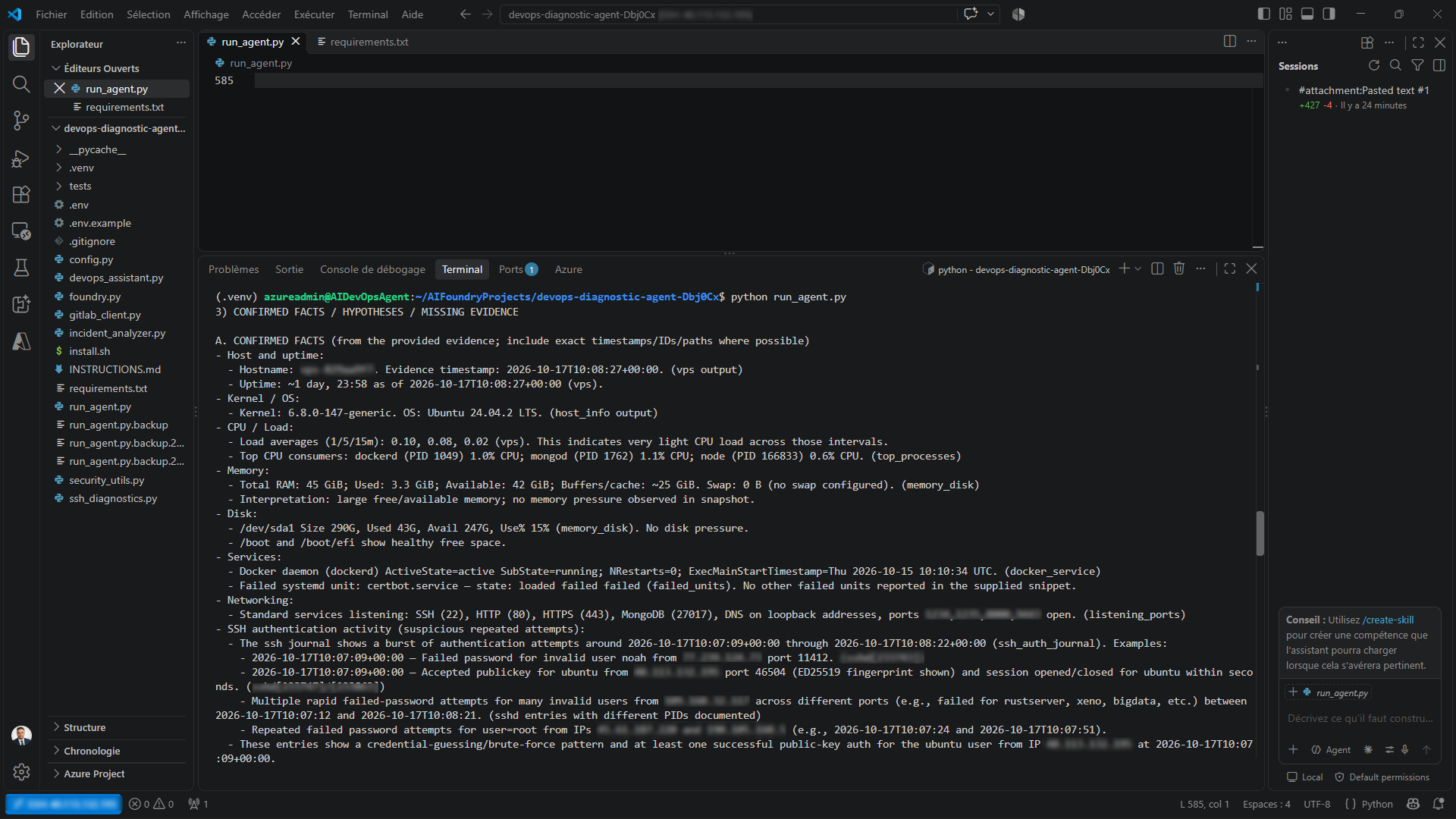Close the run_agent.py editor tab

[x=296, y=42]
